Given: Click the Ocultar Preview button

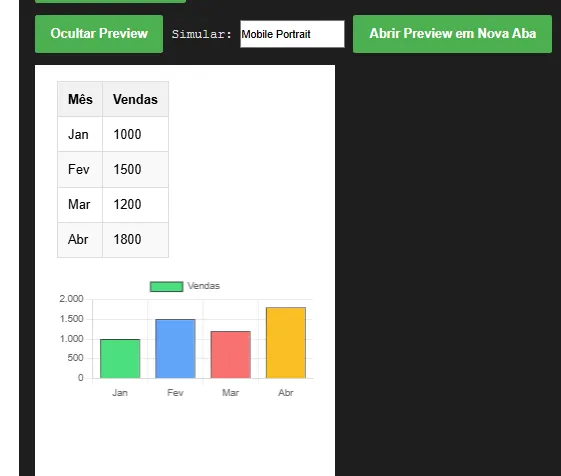Looking at the screenshot, I should click(x=99, y=34).
